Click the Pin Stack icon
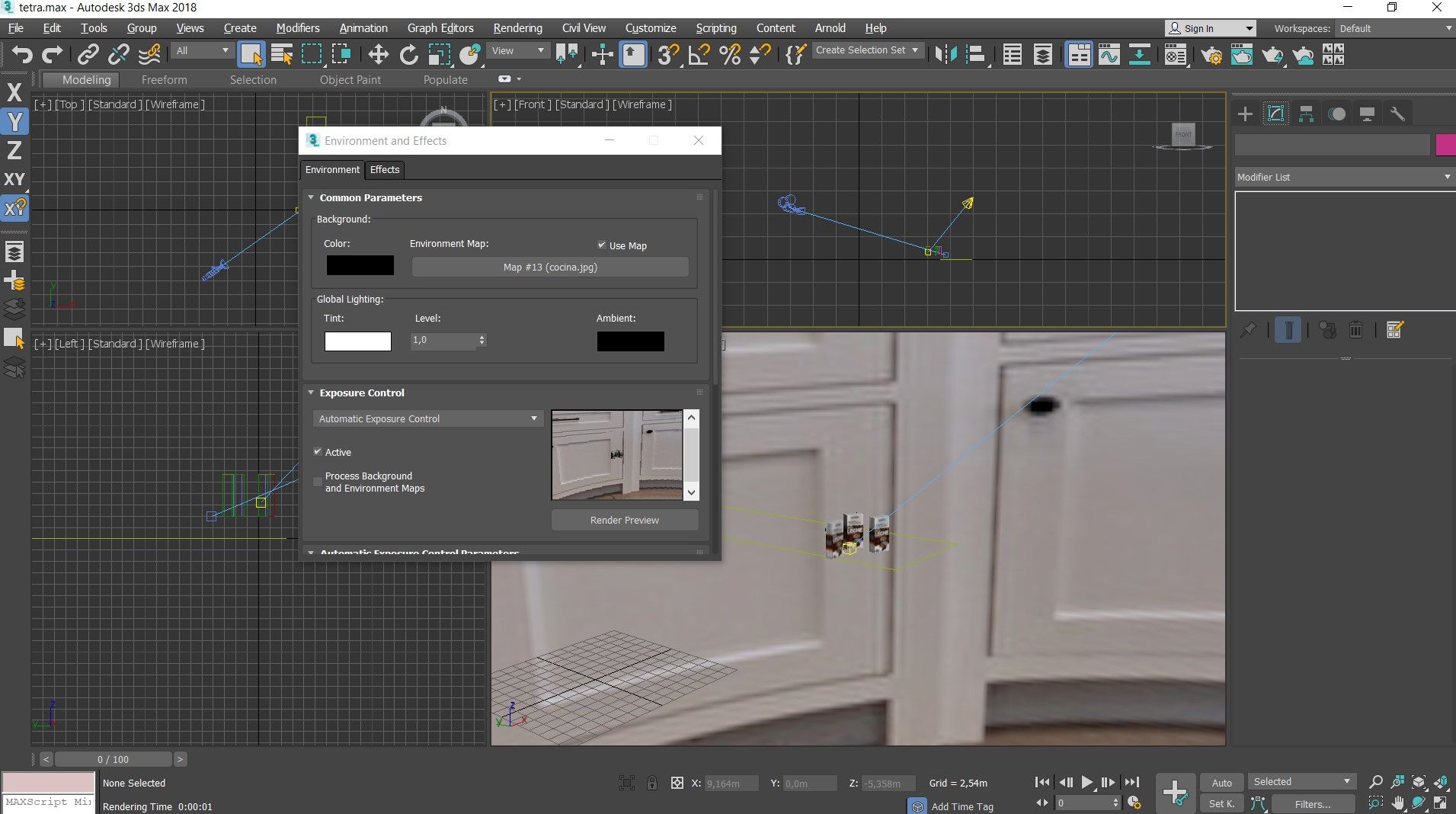Screen dimensions: 1456x814 (x=1248, y=330)
